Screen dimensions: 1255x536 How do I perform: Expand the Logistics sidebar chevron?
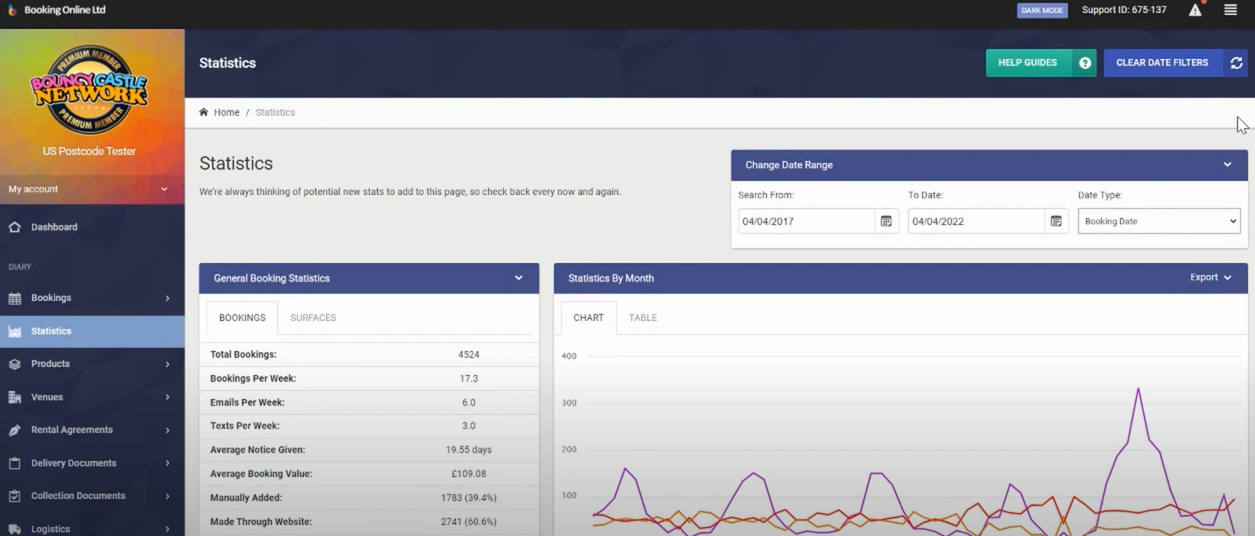tap(167, 529)
